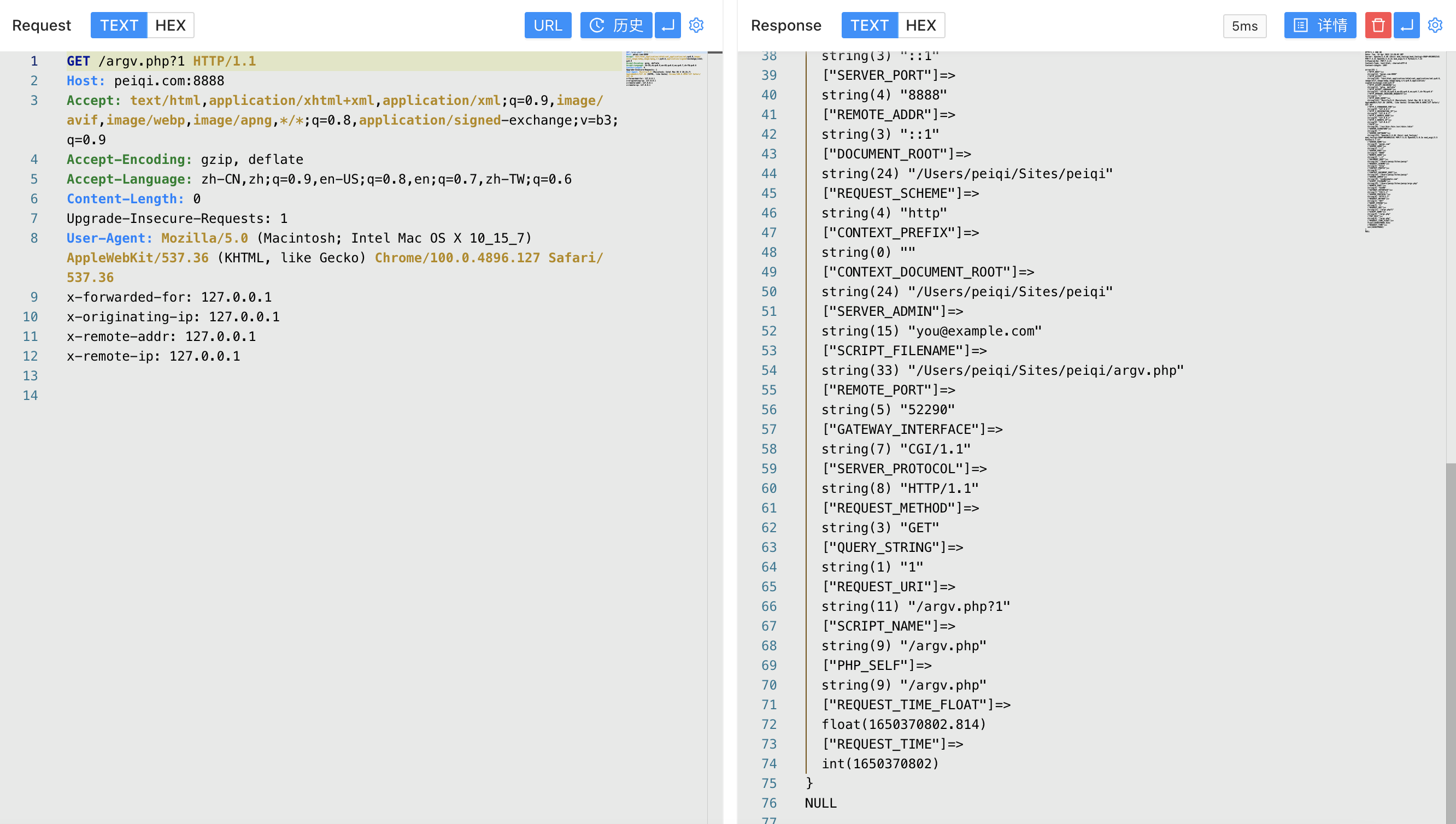Click ["REQUEST_TIME_FLOAT"]=> entry
The image size is (1456, 824).
[x=916, y=704]
